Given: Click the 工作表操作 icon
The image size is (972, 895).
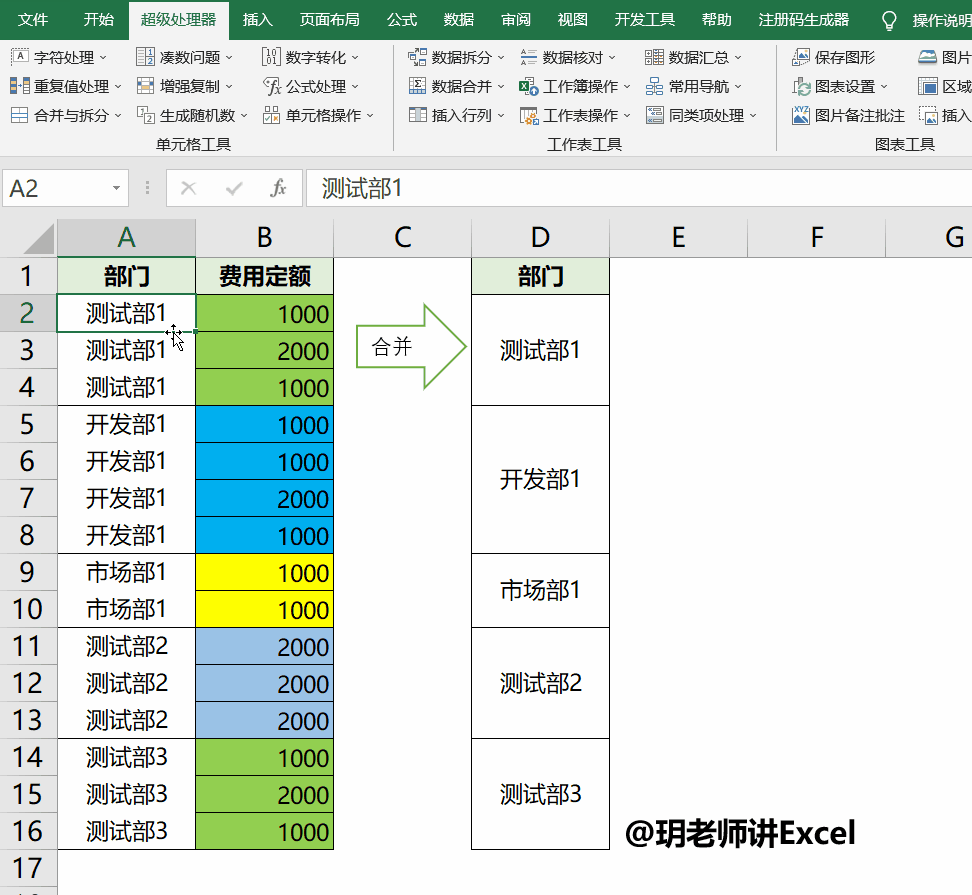Looking at the screenshot, I should [x=529, y=115].
